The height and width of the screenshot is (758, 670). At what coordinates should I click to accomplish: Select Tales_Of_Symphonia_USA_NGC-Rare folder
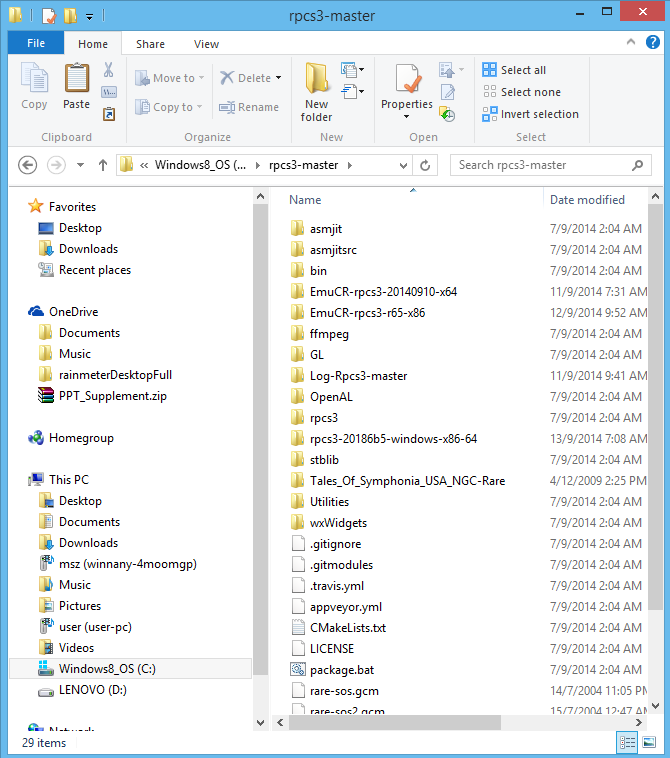click(408, 481)
